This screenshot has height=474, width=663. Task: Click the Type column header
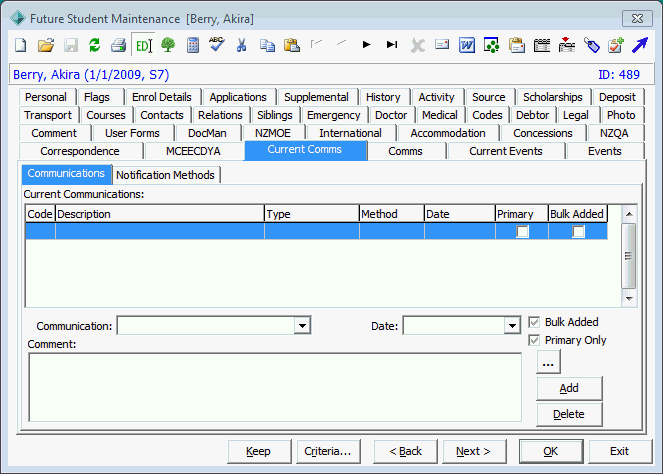pos(312,214)
